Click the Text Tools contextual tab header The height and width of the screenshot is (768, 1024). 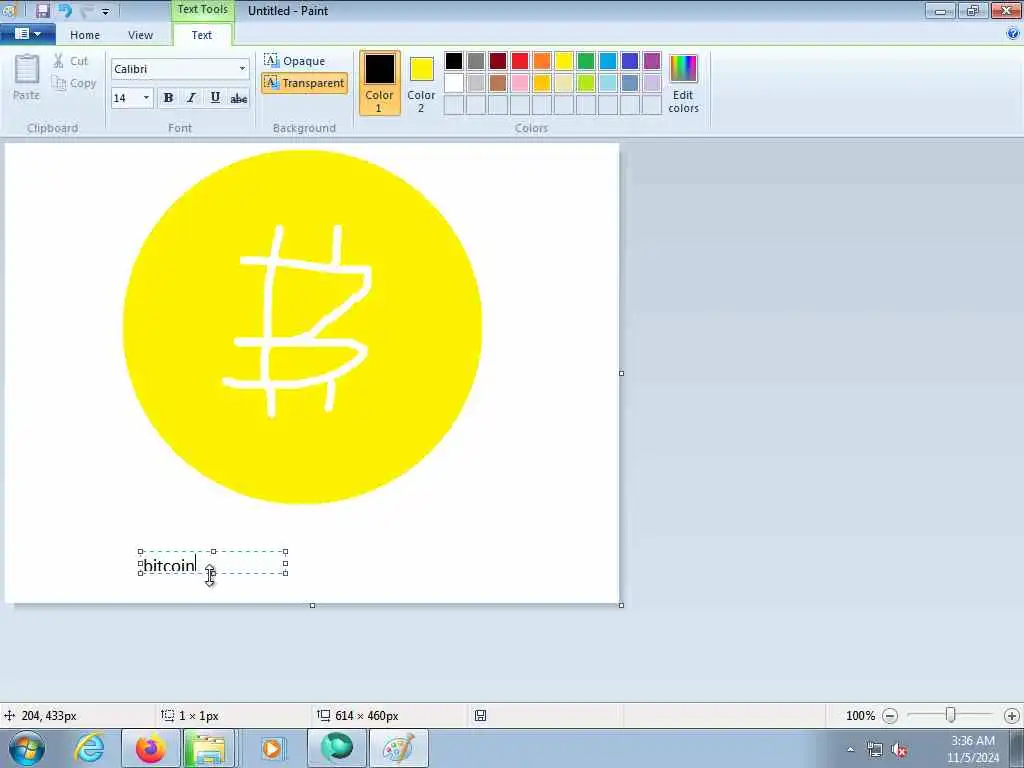pos(202,10)
